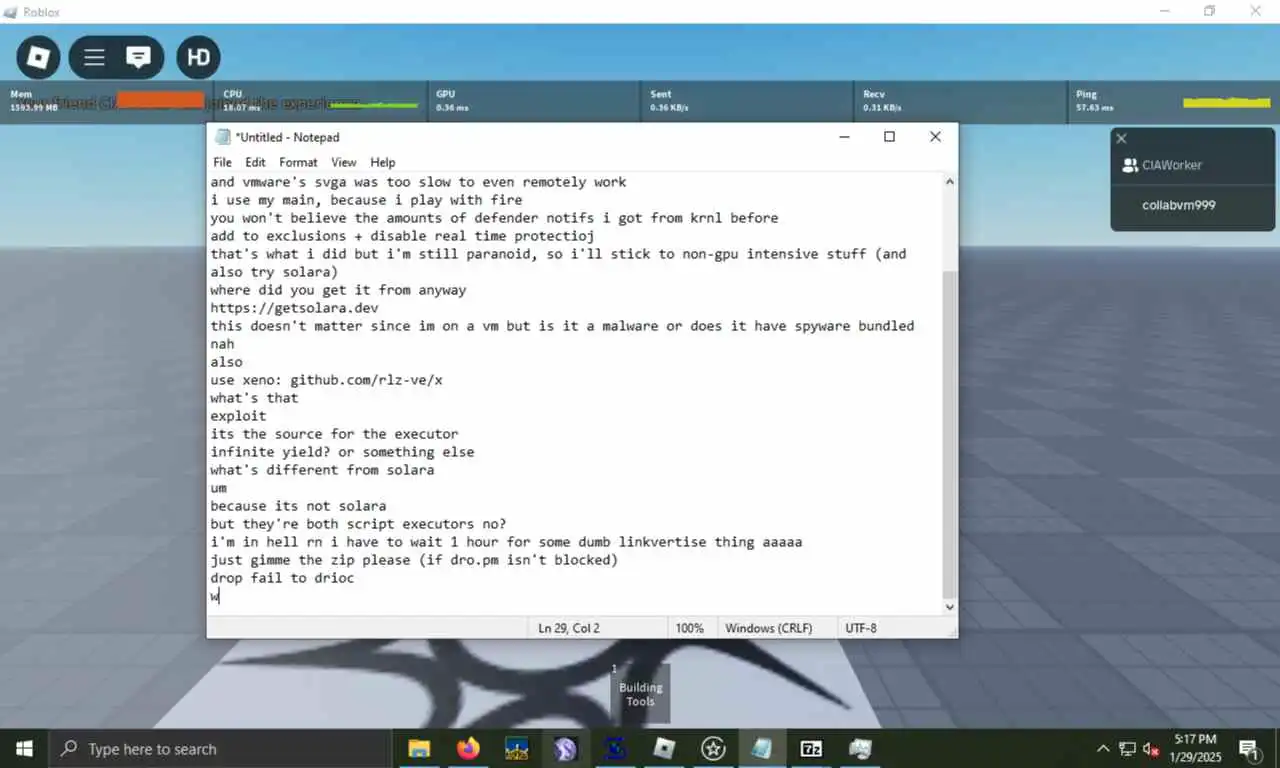This screenshot has height=768, width=1280.
Task: Click 'UTF-8' encoding in Notepad status bar
Action: pos(861,628)
